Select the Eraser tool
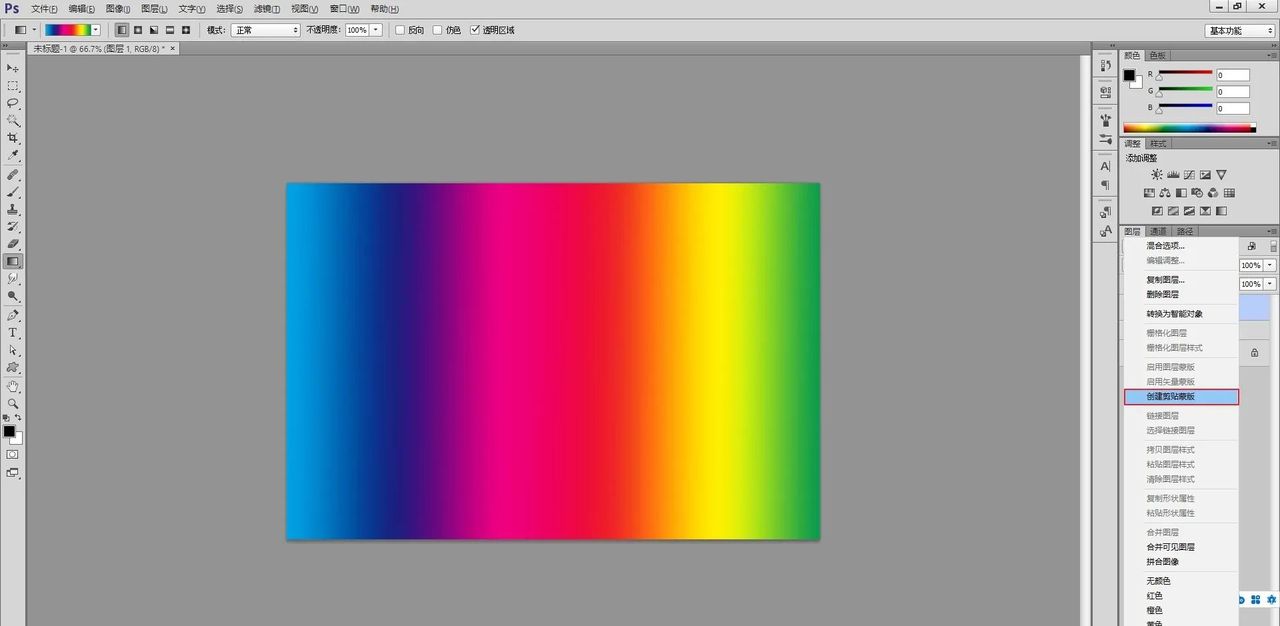This screenshot has height=626, width=1280. coord(13,243)
